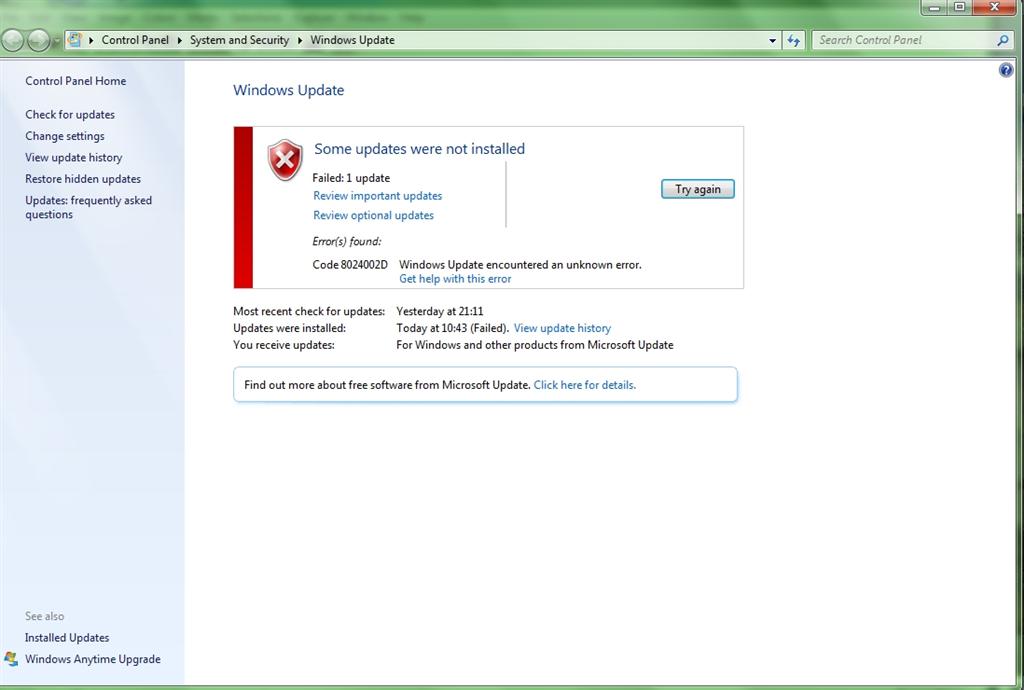The image size is (1024, 690).
Task: Click the Control Panel icon in address bar
Action: [x=75, y=40]
